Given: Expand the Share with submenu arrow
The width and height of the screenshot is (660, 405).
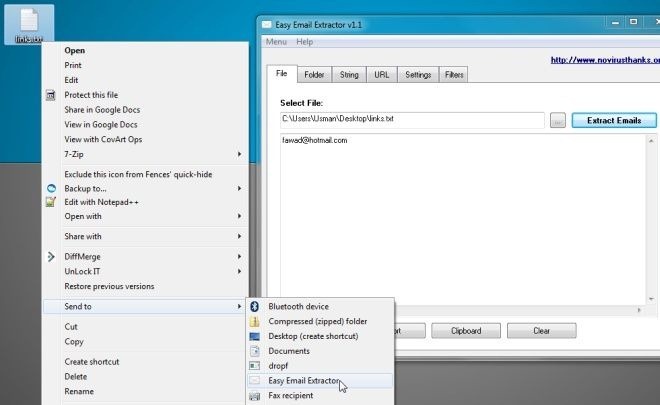Looking at the screenshot, I should (x=240, y=236).
